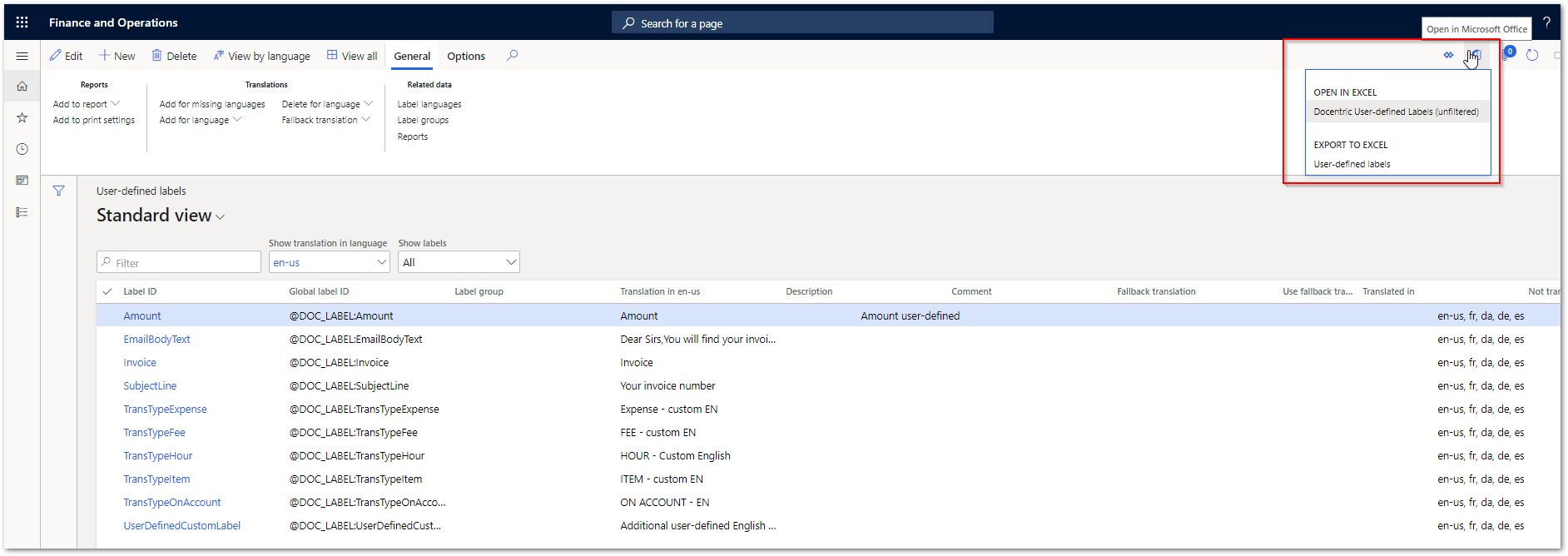This screenshot has width=1568, height=556.
Task: Open the SubjectLine label link
Action: pos(150,385)
